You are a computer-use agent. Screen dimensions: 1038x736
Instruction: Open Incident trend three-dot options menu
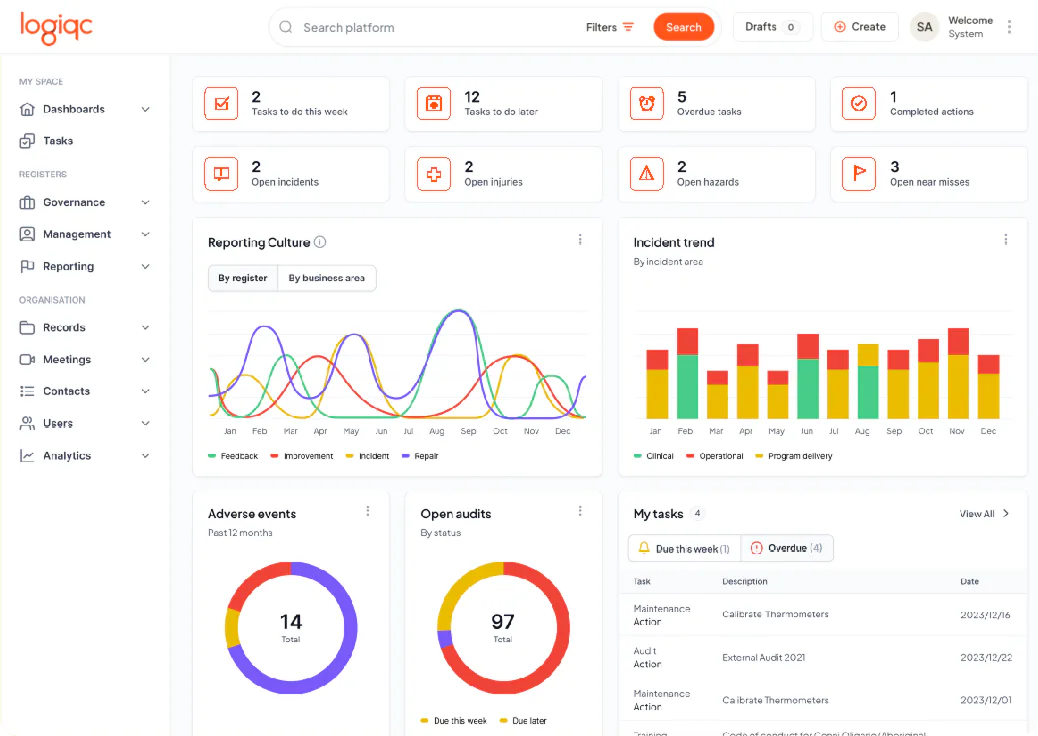tap(1006, 240)
